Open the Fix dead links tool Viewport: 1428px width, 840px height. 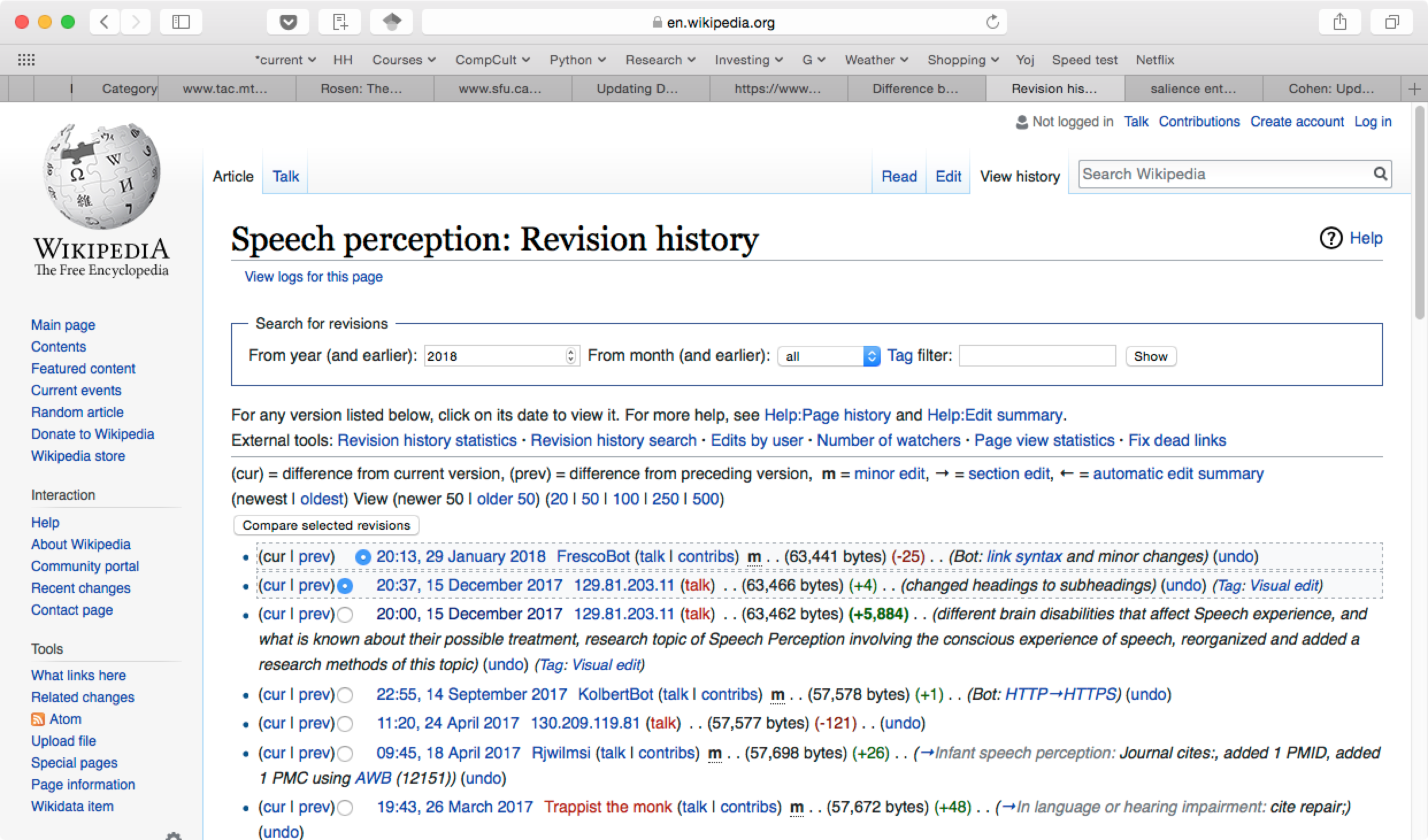point(1177,441)
